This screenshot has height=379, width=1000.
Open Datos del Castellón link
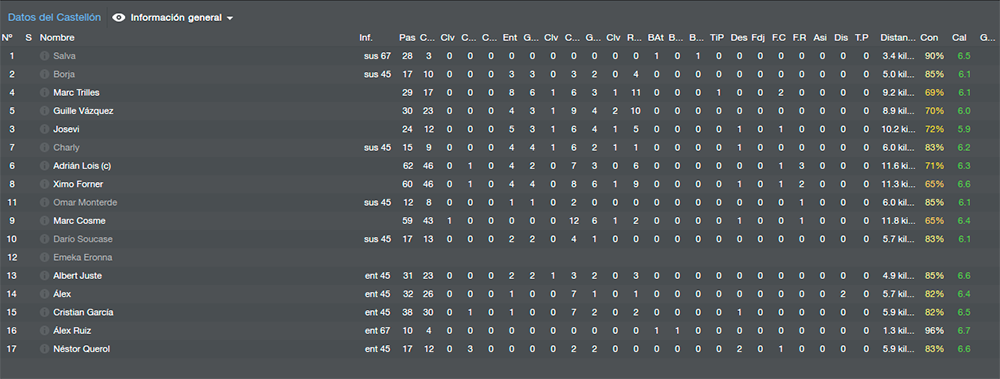54,18
